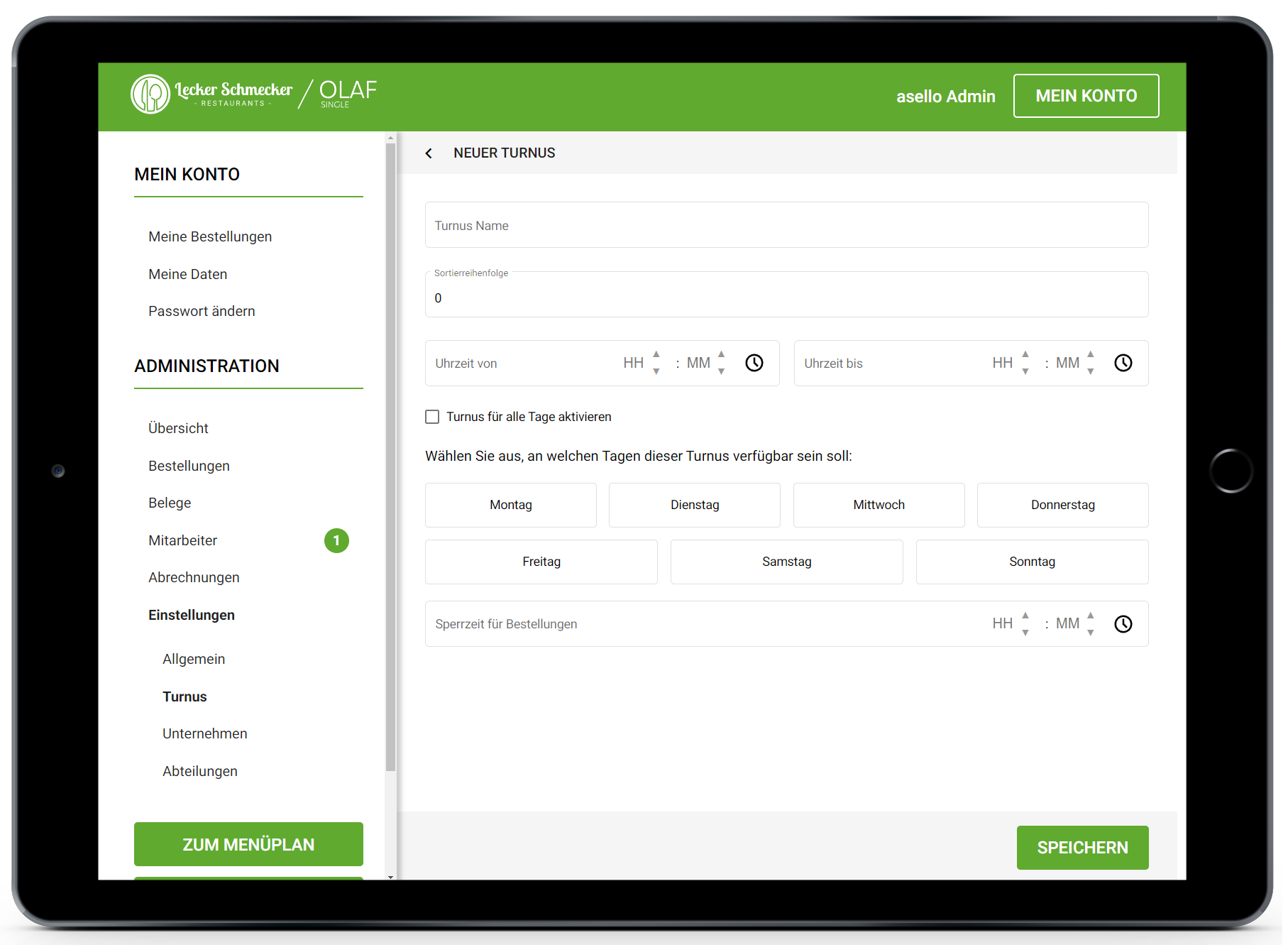This screenshot has width=1288, height=945.
Task: Toggle the Montag day button
Action: pos(510,505)
